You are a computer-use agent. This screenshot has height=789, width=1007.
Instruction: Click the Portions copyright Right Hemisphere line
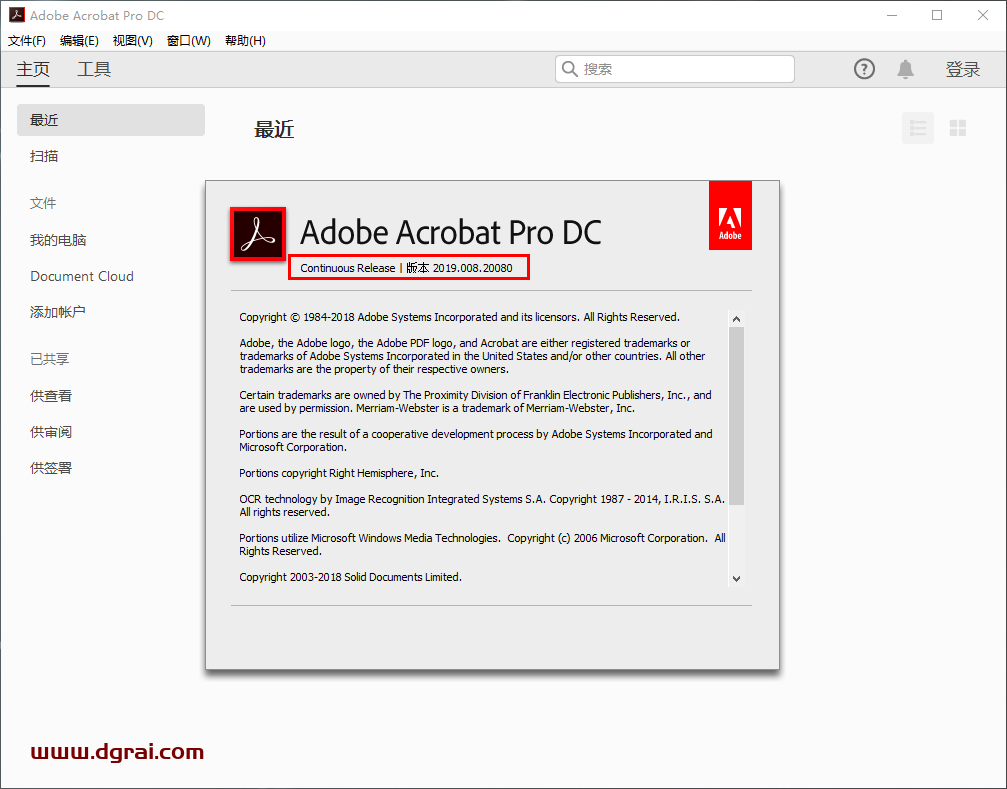pyautogui.click(x=339, y=473)
